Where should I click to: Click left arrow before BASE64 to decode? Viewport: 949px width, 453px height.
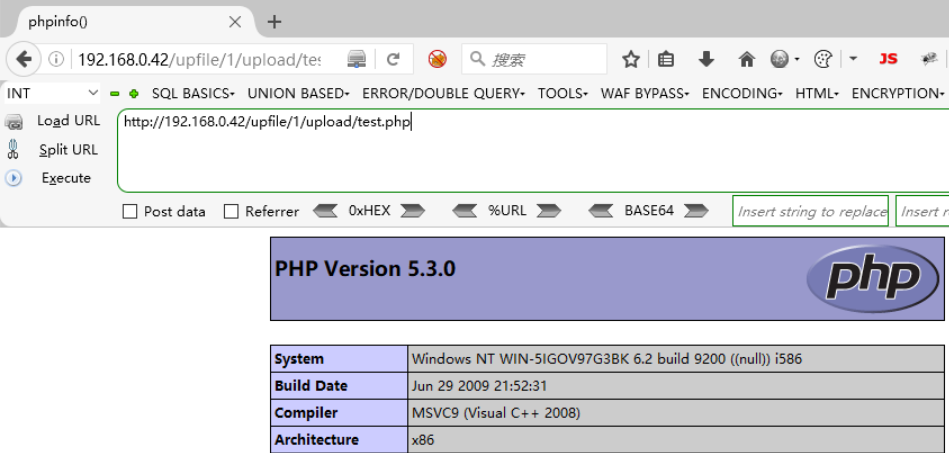point(601,211)
